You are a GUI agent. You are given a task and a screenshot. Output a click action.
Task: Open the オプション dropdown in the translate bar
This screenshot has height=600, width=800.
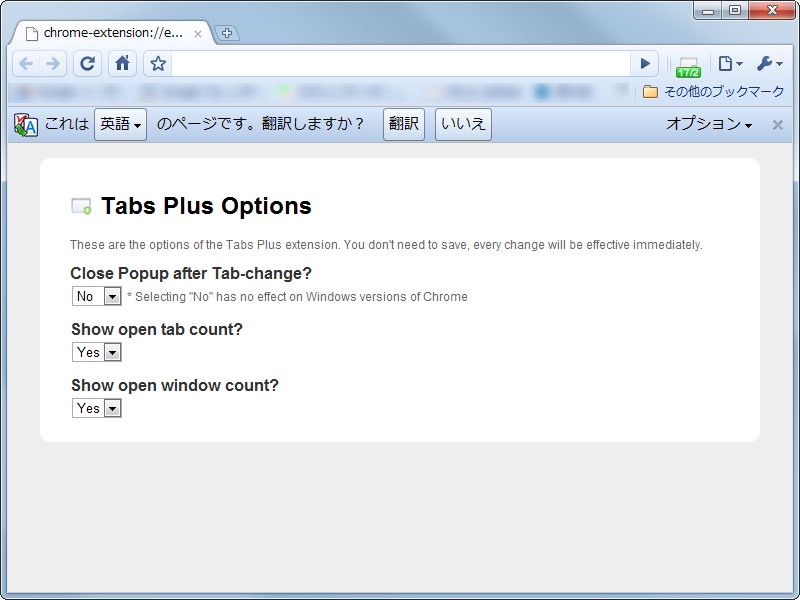point(709,124)
